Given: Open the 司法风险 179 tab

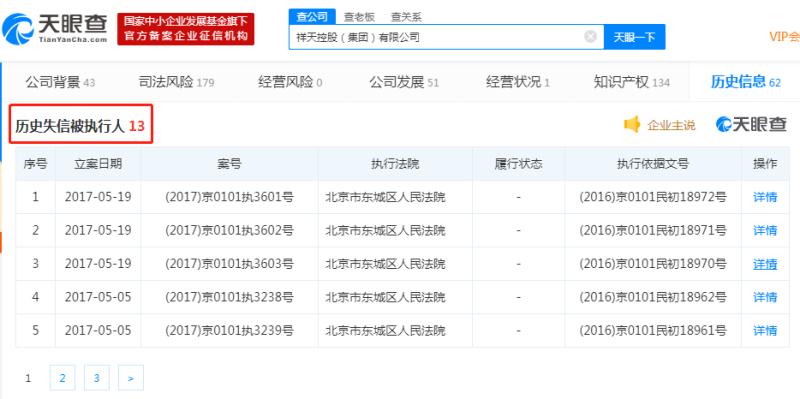Looking at the screenshot, I should point(177,82).
